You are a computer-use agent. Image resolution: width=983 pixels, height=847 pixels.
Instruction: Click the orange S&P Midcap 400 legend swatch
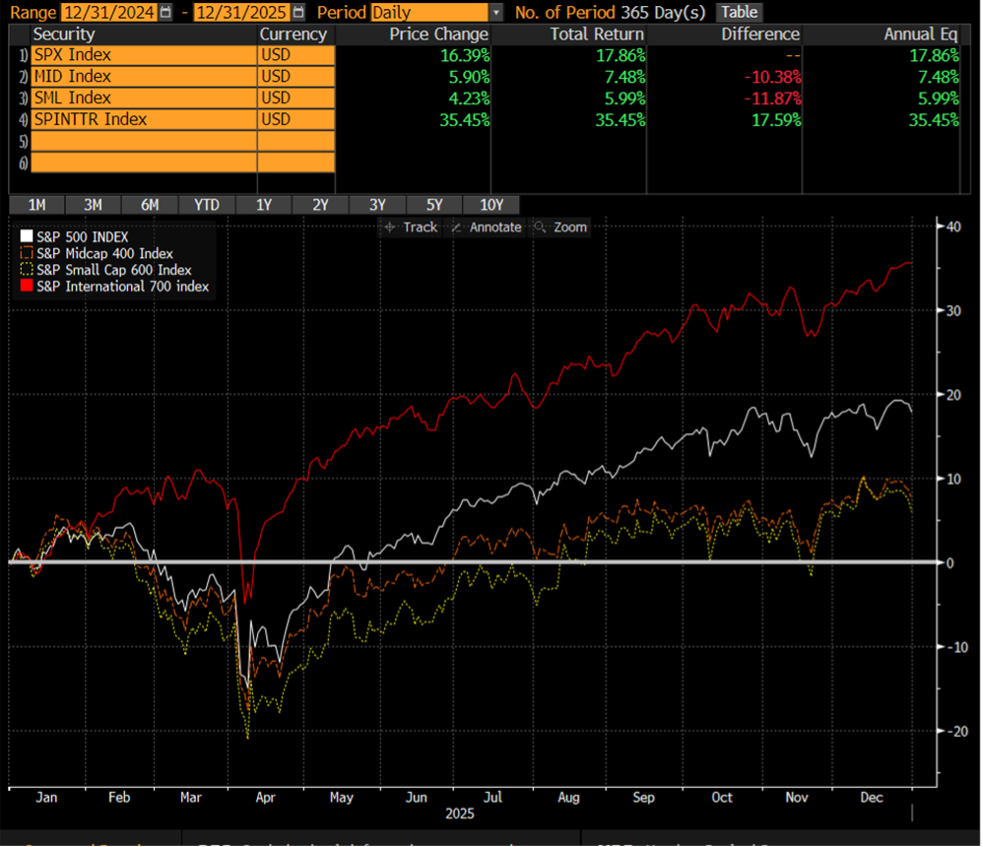(x=26, y=253)
